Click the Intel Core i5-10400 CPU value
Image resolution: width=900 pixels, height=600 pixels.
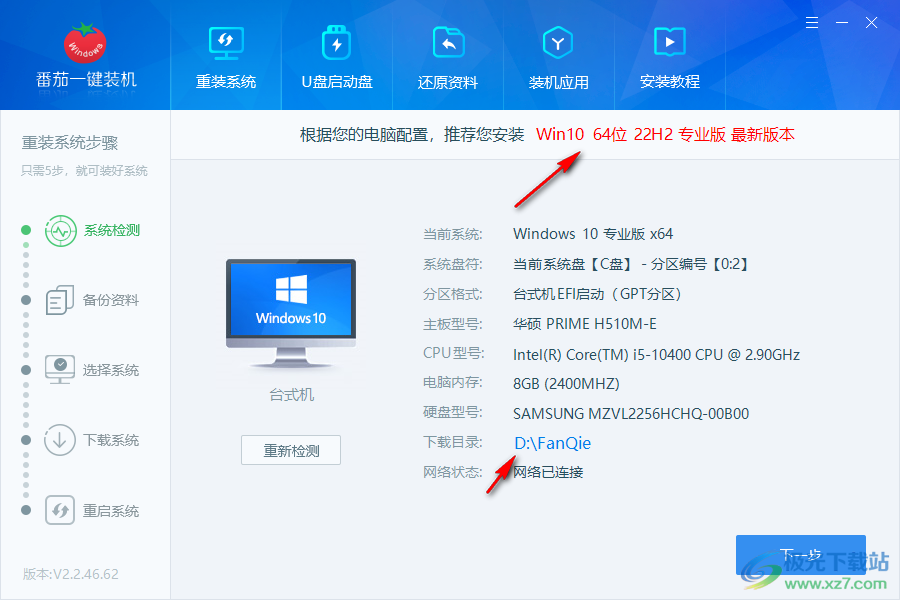pos(657,355)
